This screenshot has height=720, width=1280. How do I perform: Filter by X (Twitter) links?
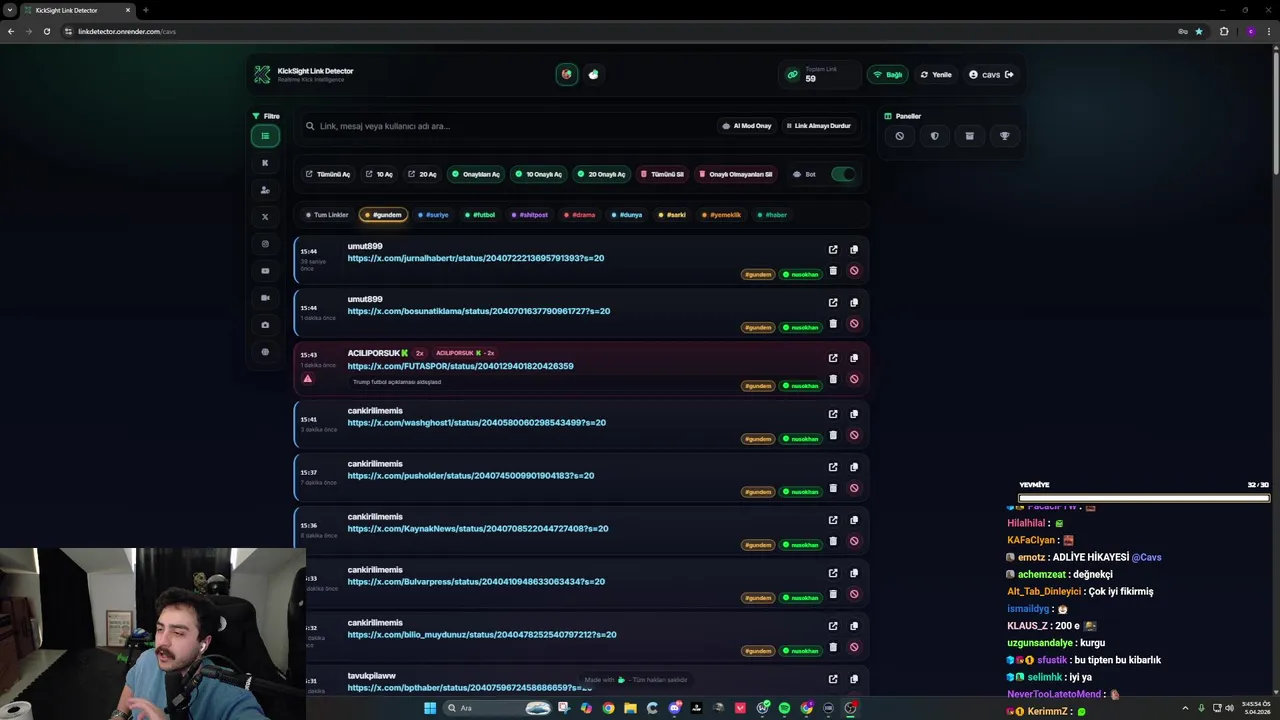(x=265, y=217)
